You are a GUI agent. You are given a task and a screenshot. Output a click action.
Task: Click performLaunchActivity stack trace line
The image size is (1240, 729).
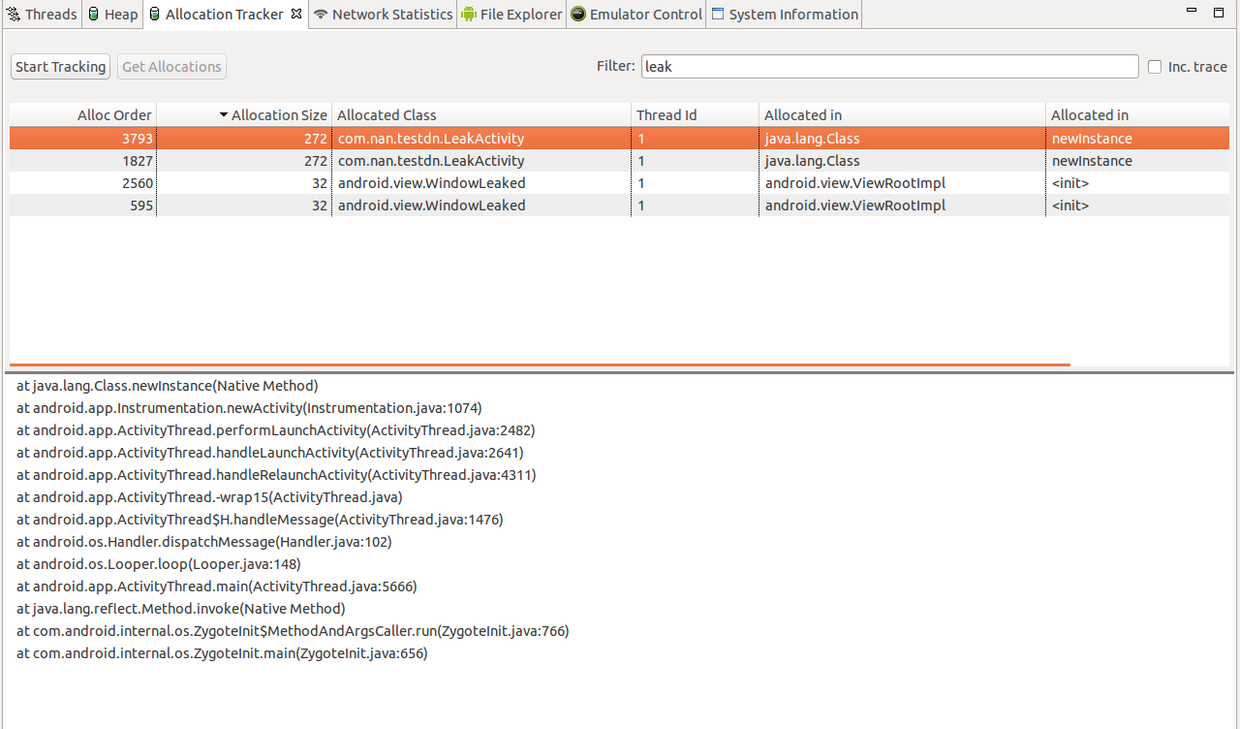click(x=276, y=430)
